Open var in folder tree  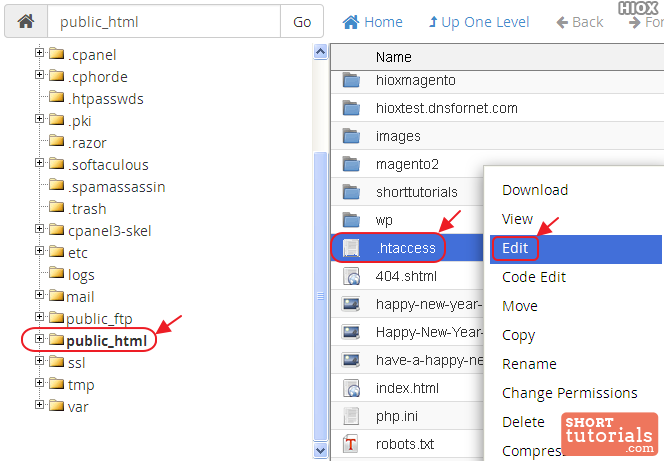pyautogui.click(x=78, y=407)
